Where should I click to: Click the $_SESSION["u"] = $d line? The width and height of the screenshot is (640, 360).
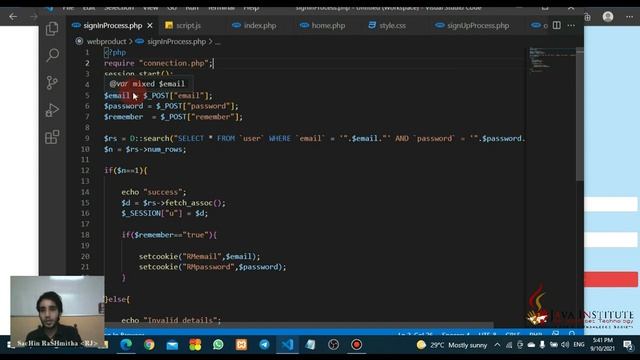164,213
